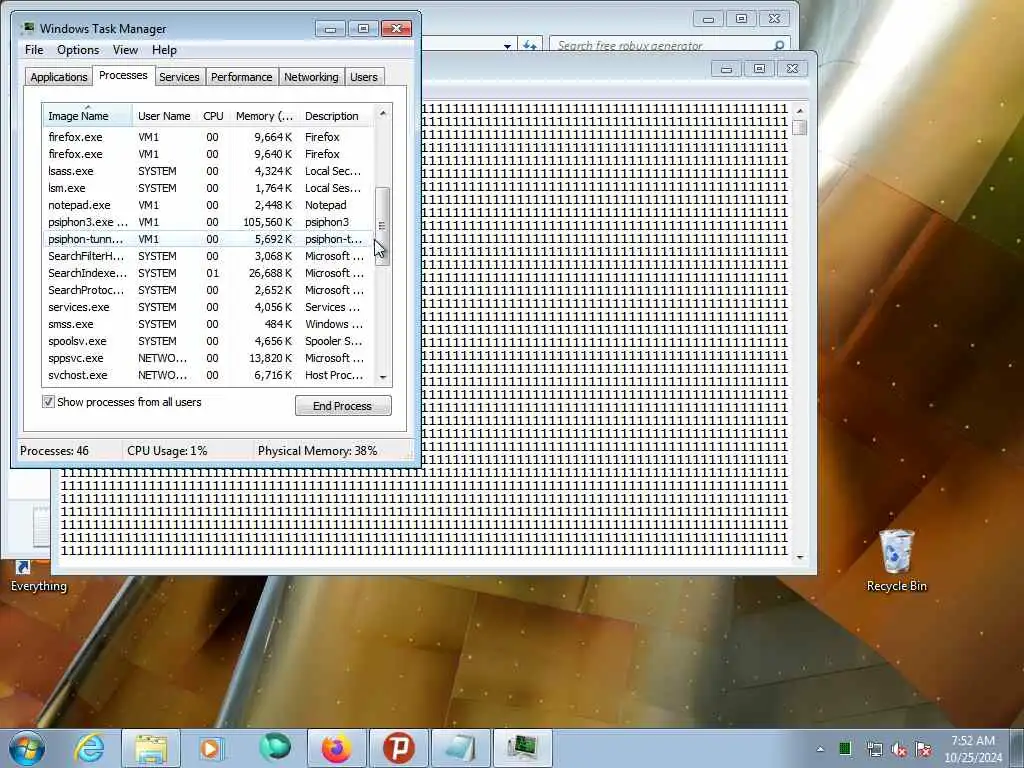Select the sppsvc.exe process row
The width and height of the screenshot is (1024, 768).
point(209,358)
